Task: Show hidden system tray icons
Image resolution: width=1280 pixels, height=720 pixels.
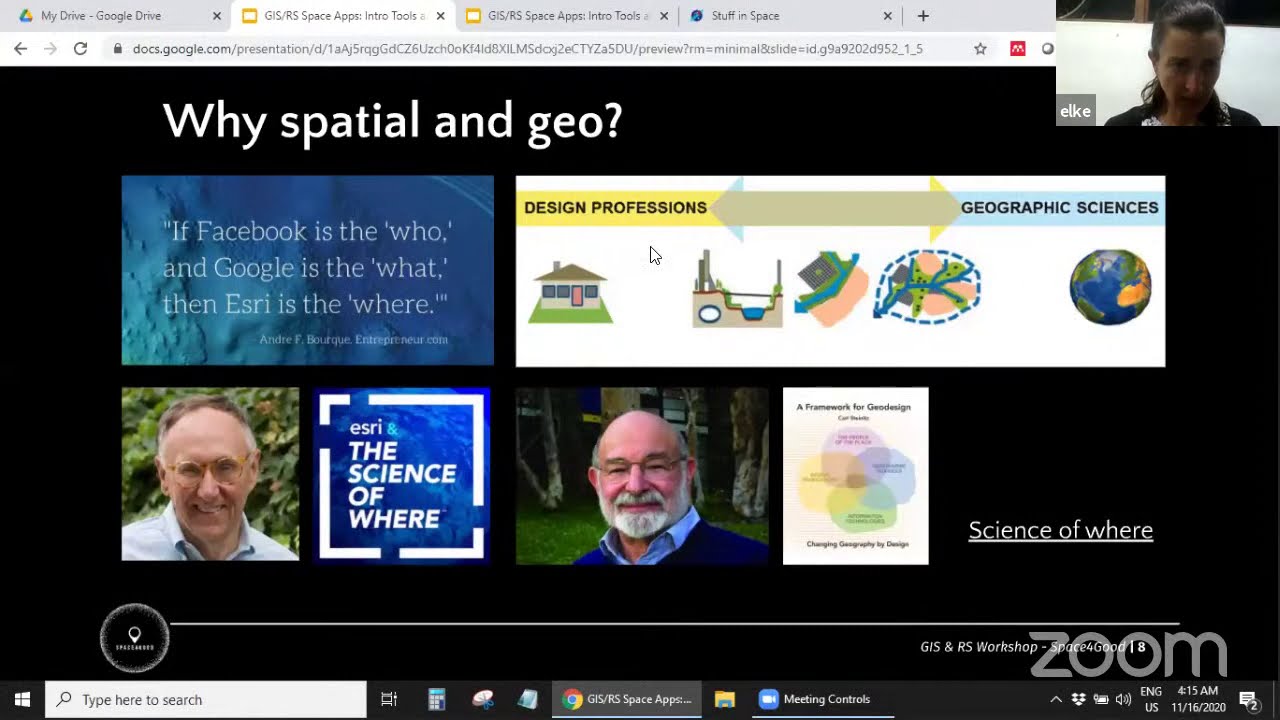Action: (1055, 699)
